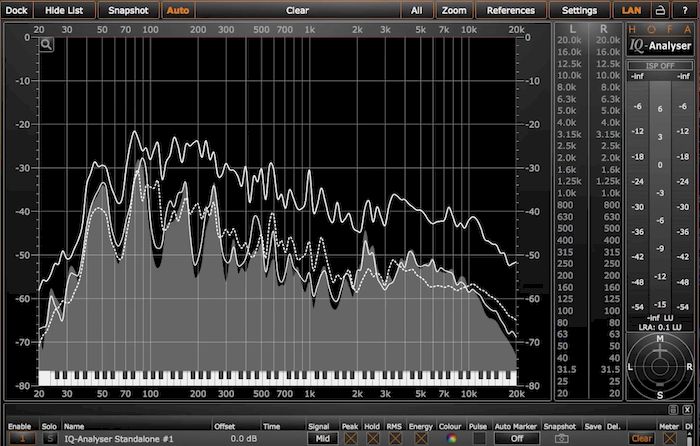The image size is (700, 446).
Task: Click the wide Clear button in the top bar
Action: (297, 10)
